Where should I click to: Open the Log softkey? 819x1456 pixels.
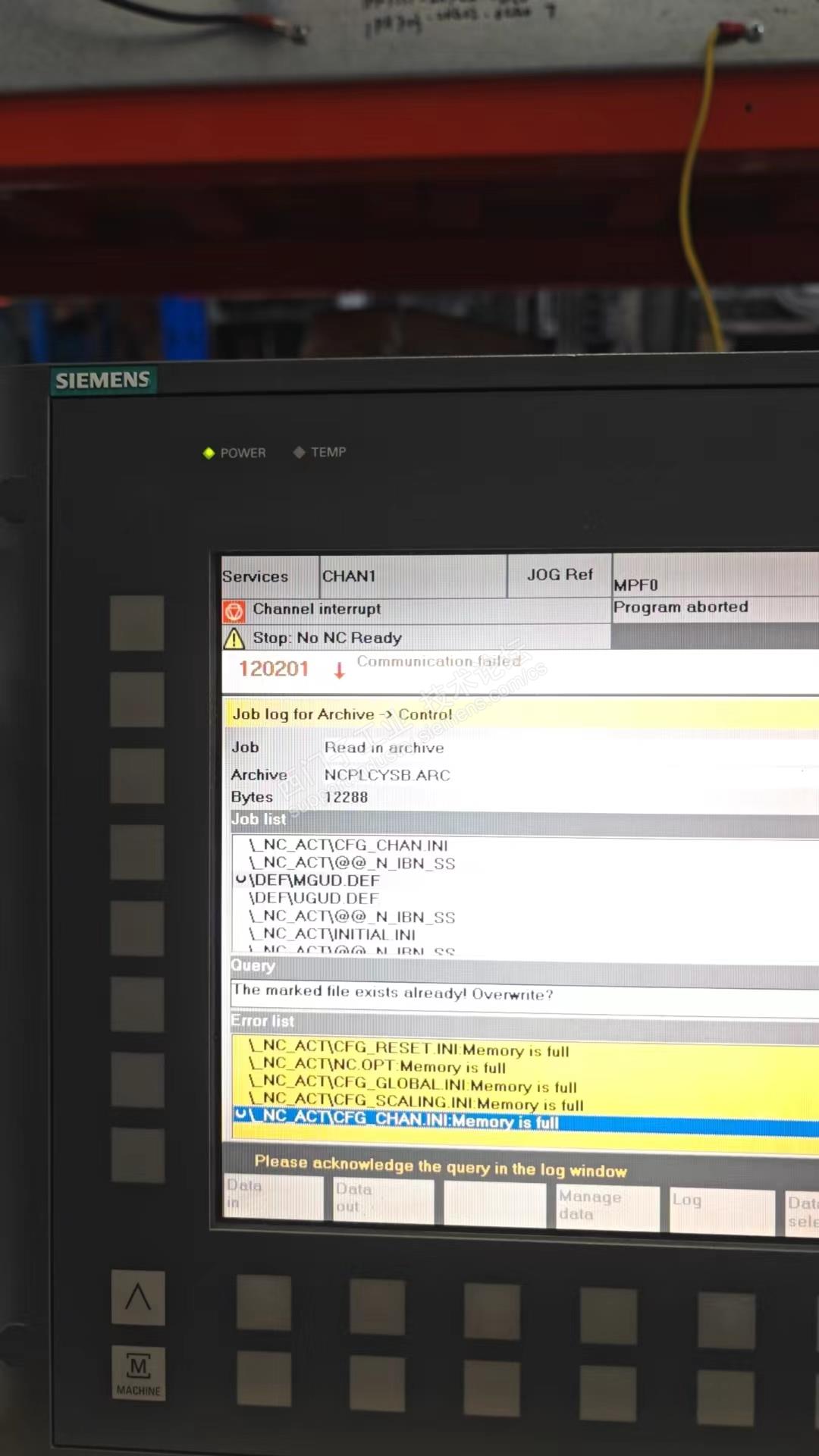721,1211
